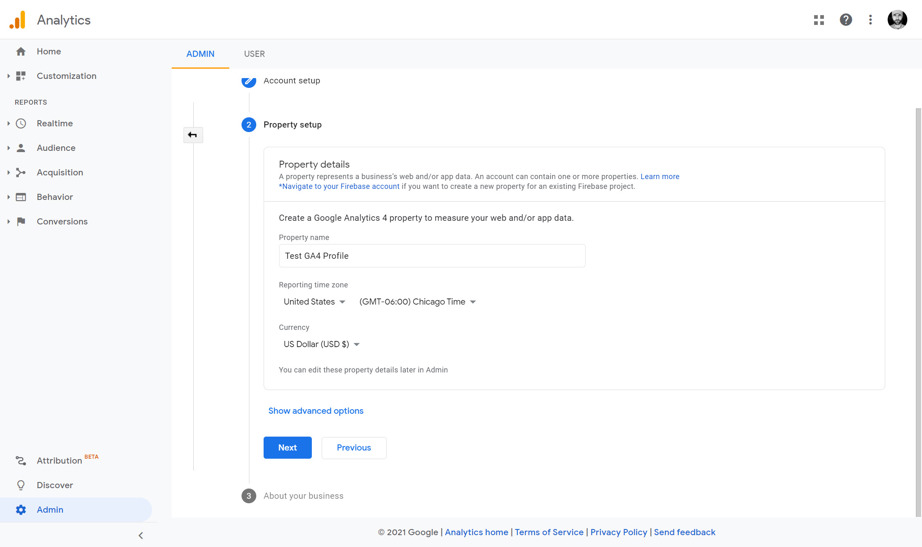Expand the Audience reports section
Viewport: 922px width, 547px height.
click(x=55, y=148)
